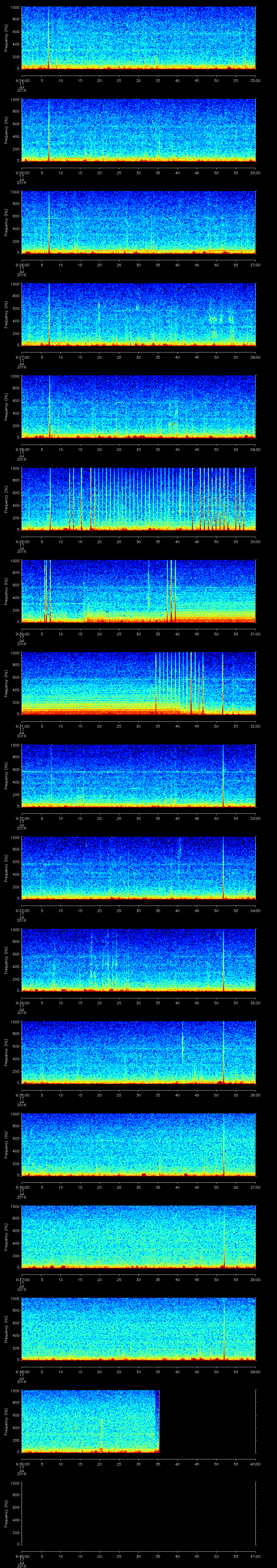The height and width of the screenshot is (1568, 277).
Task: Select the spectrogram panel starting at 9:38:00
Action: [139, 1329]
